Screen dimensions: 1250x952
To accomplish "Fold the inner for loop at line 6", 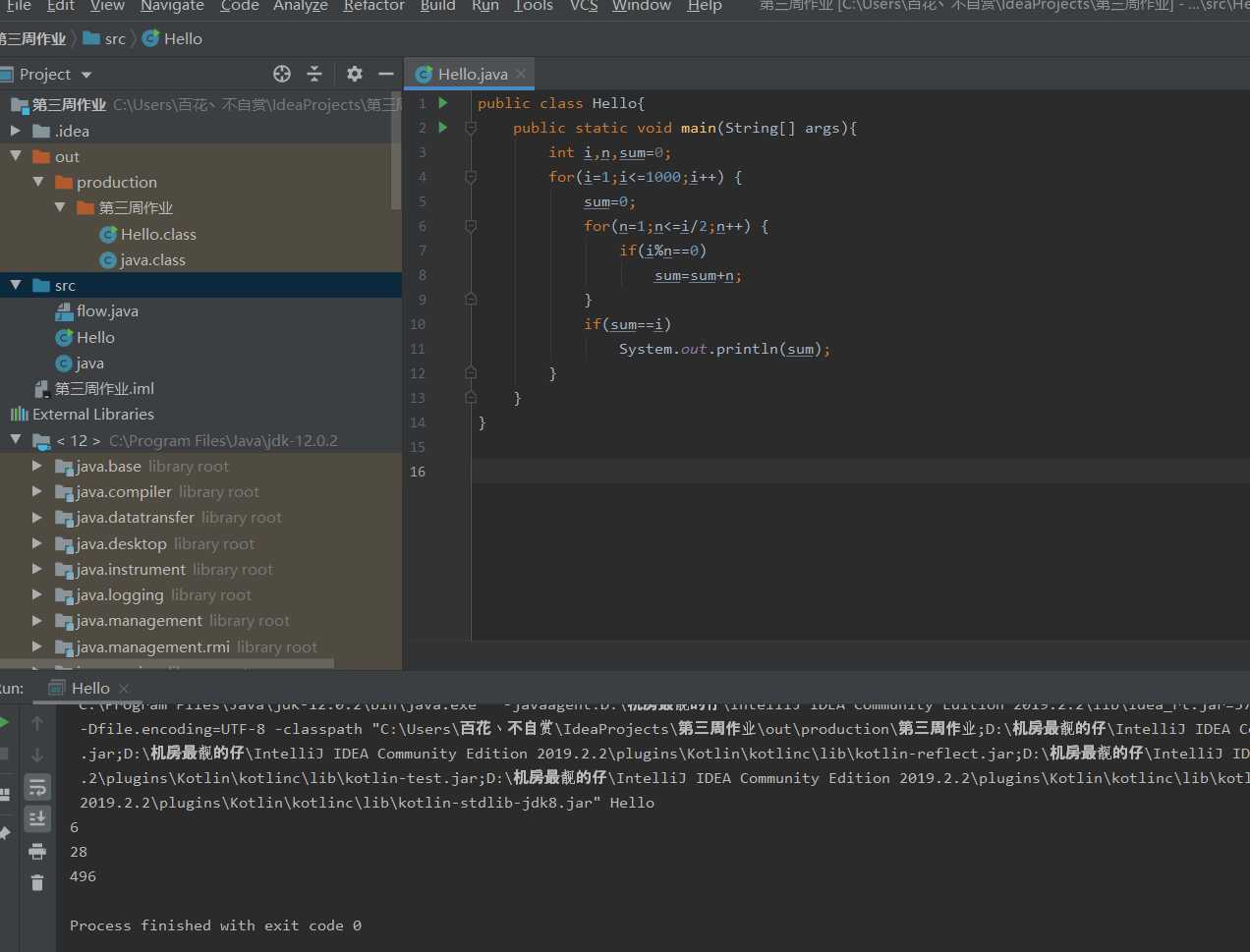I will tap(471, 226).
